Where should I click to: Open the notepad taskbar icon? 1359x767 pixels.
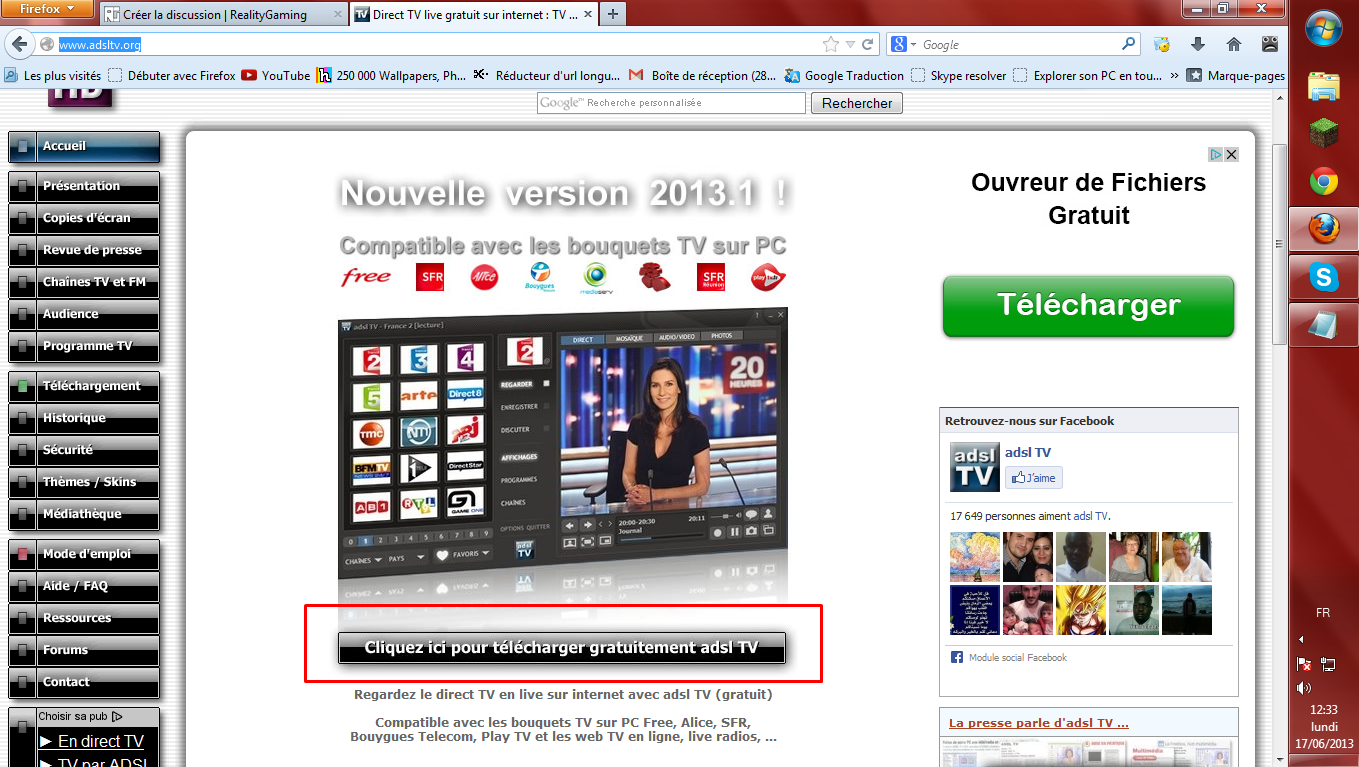(1324, 326)
